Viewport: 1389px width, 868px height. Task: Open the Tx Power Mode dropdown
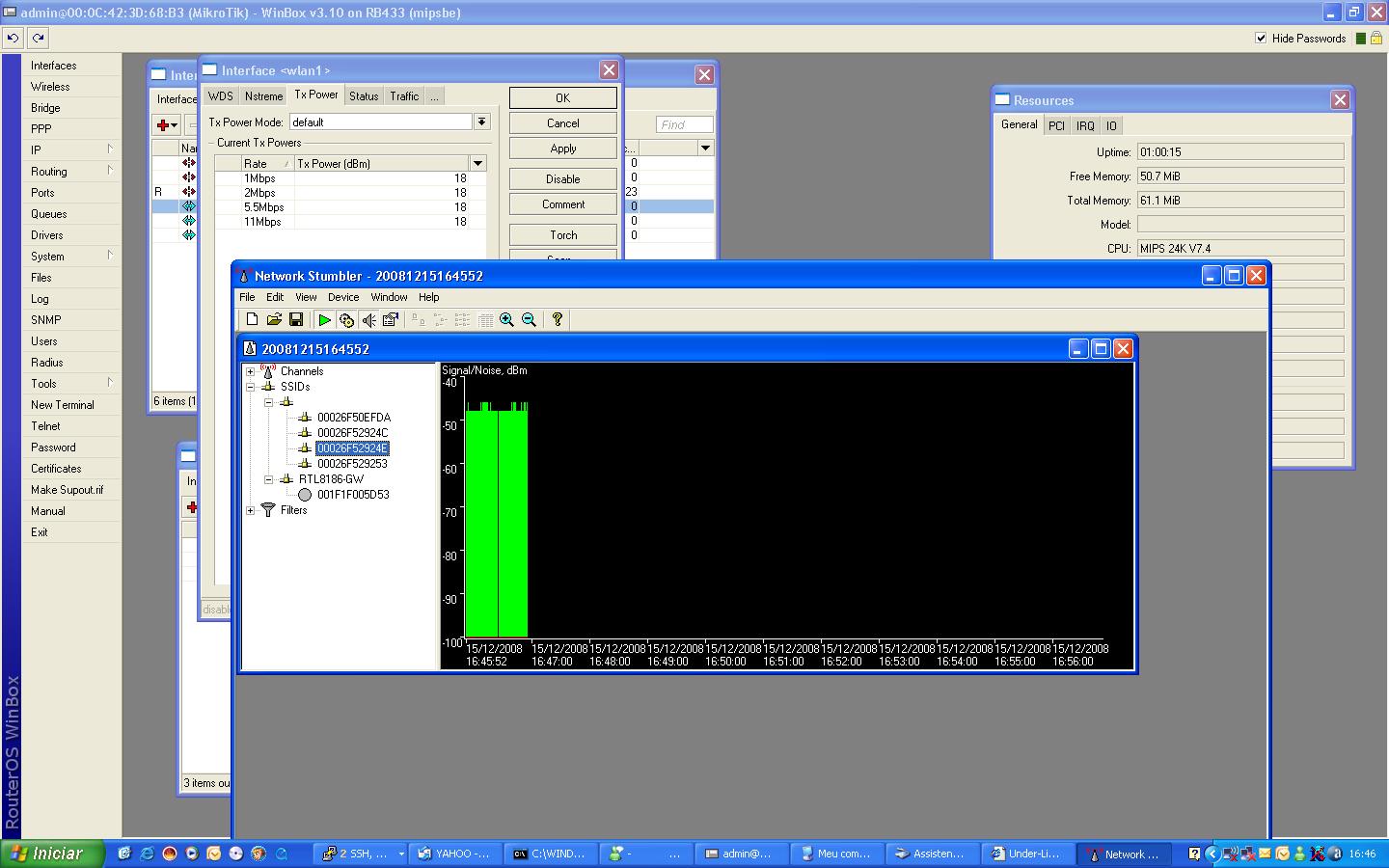tap(481, 122)
